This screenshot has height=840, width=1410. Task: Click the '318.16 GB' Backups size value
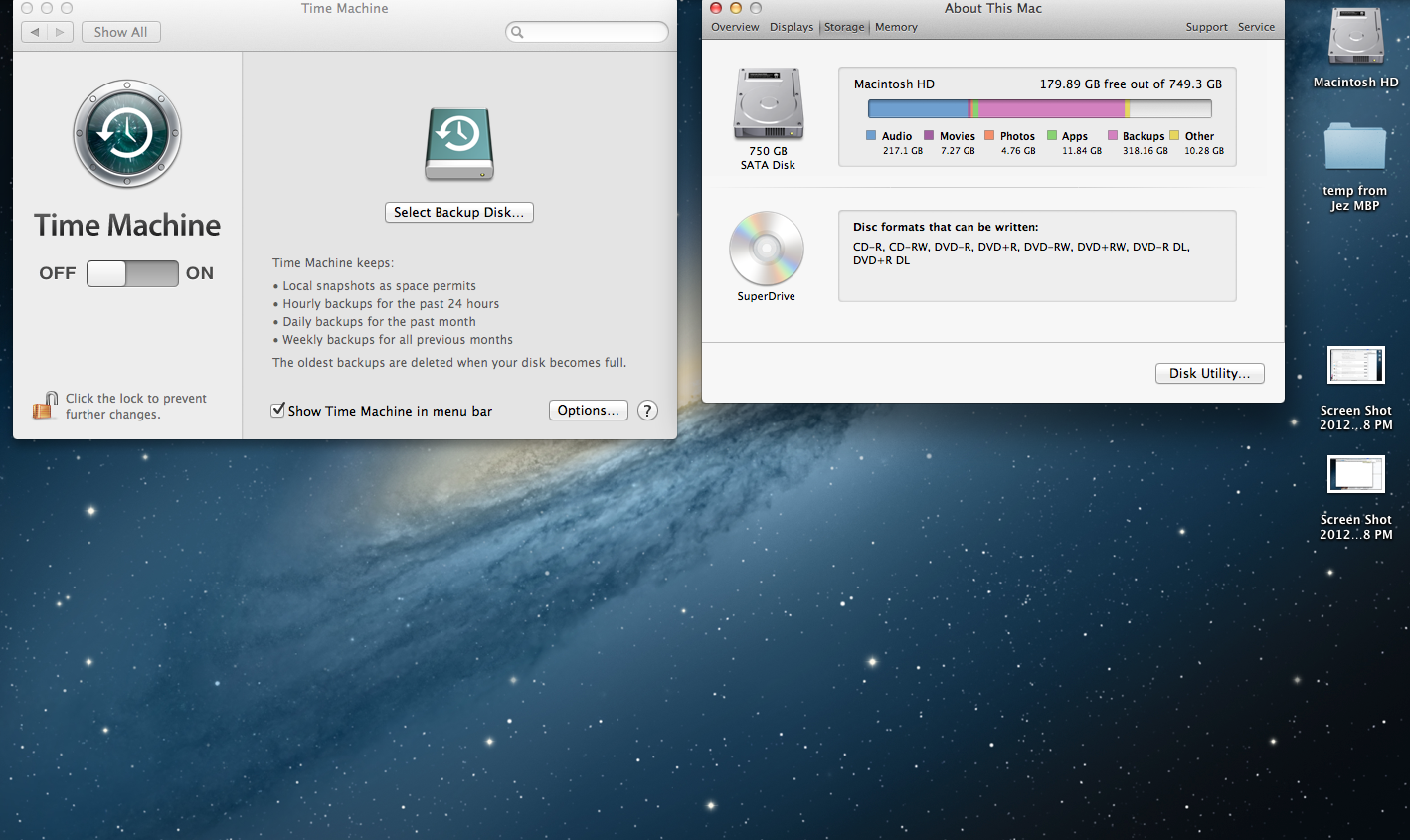click(1146, 151)
